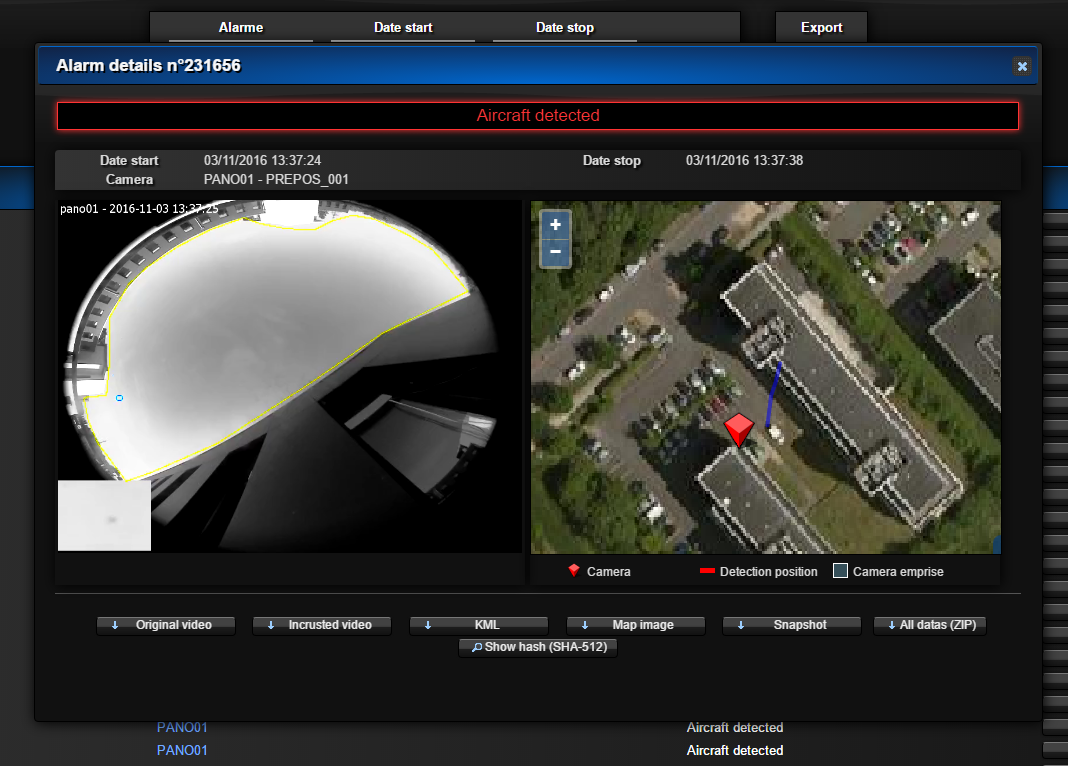The height and width of the screenshot is (766, 1068).
Task: Close the Alarm details dialog
Action: click(1022, 66)
